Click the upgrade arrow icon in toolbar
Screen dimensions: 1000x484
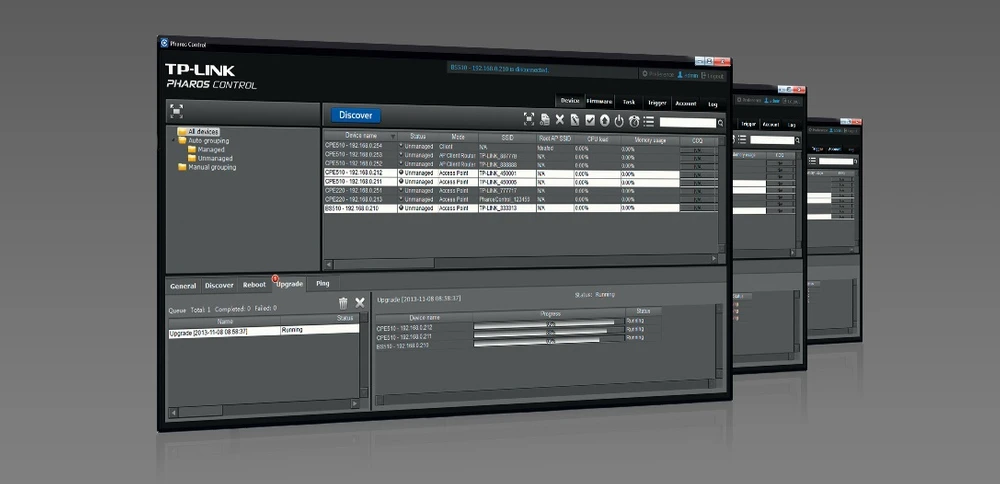[604, 121]
